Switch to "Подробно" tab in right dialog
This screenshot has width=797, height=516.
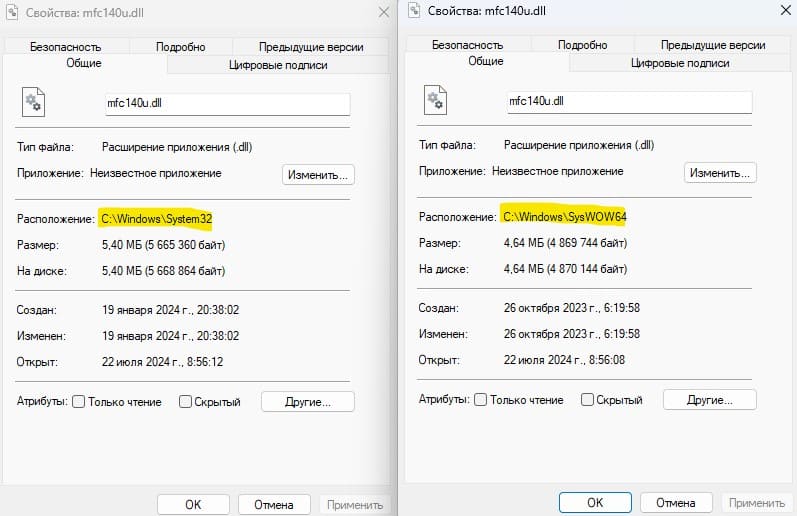tap(583, 45)
